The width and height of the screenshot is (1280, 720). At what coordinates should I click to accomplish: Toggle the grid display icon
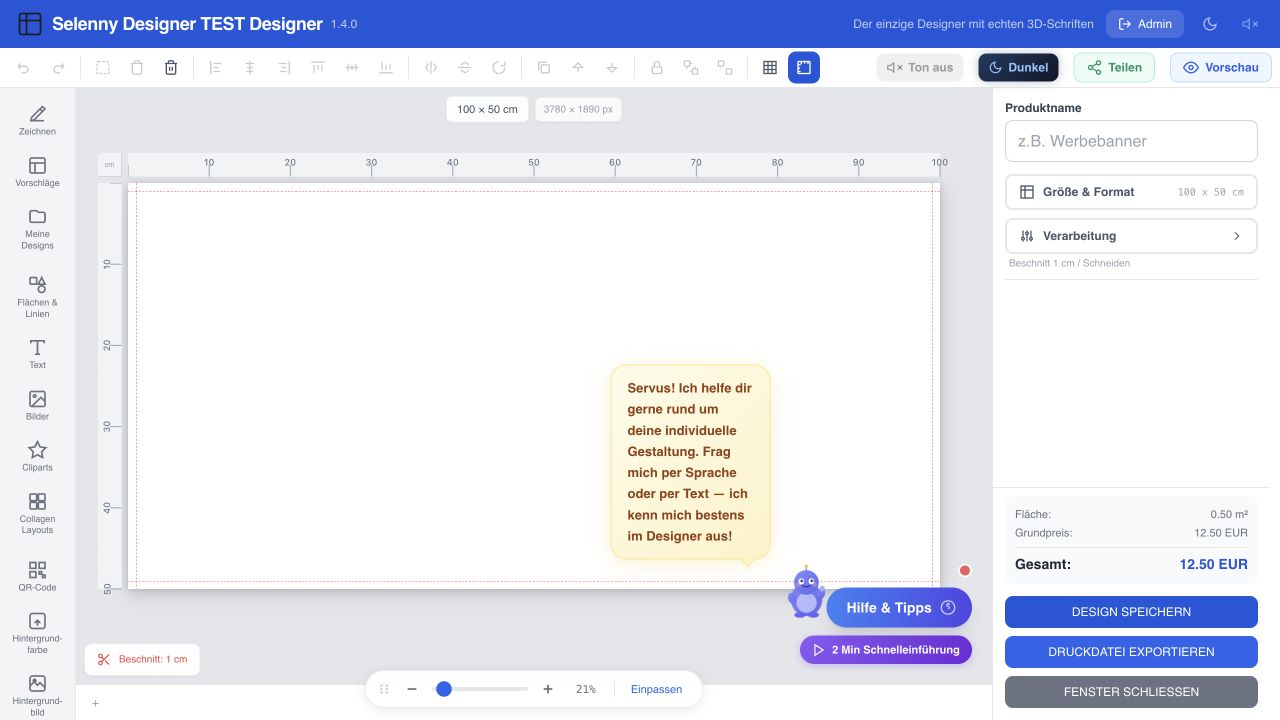770,68
